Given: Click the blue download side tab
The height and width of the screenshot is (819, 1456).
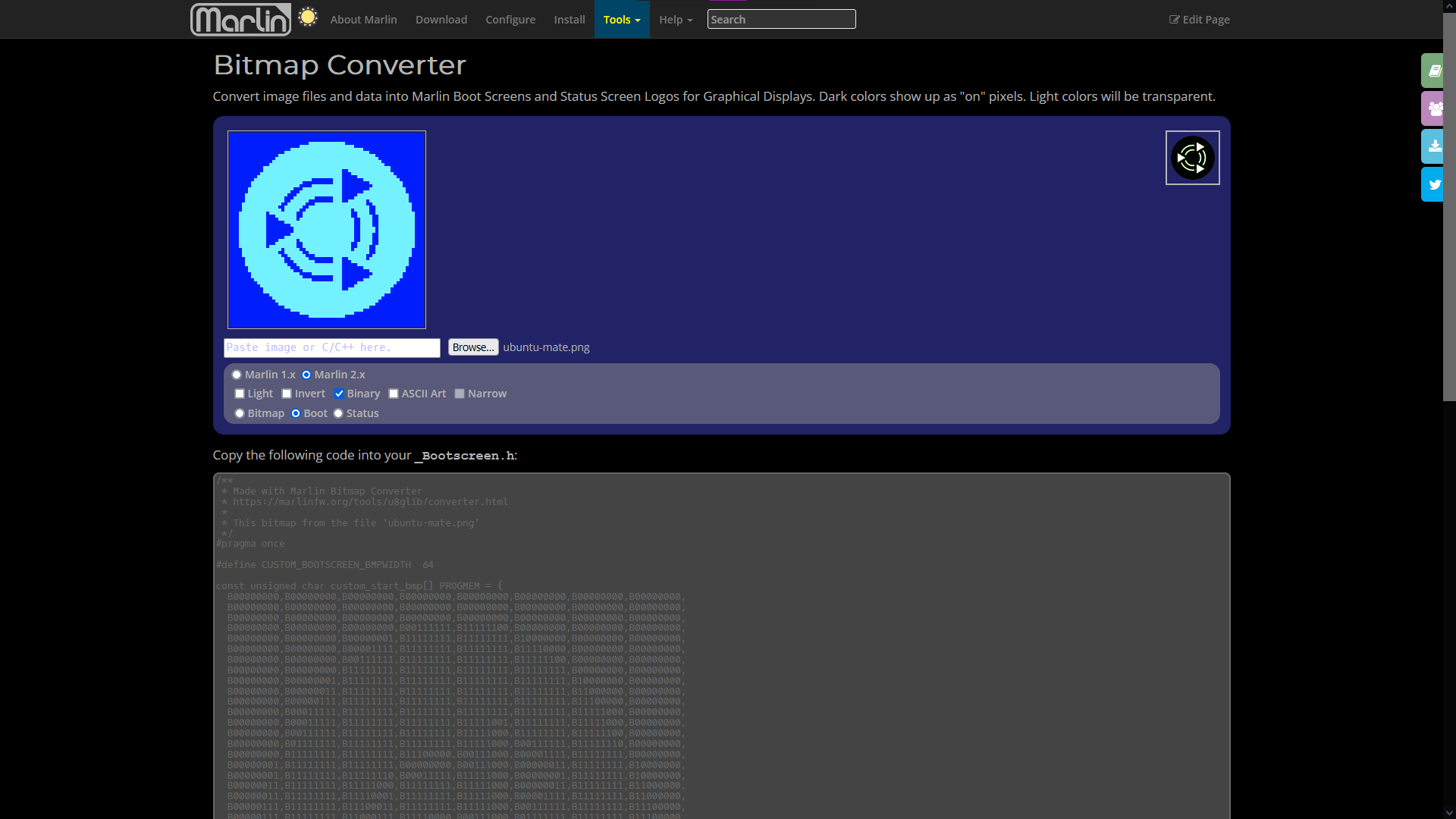Looking at the screenshot, I should [1433, 146].
